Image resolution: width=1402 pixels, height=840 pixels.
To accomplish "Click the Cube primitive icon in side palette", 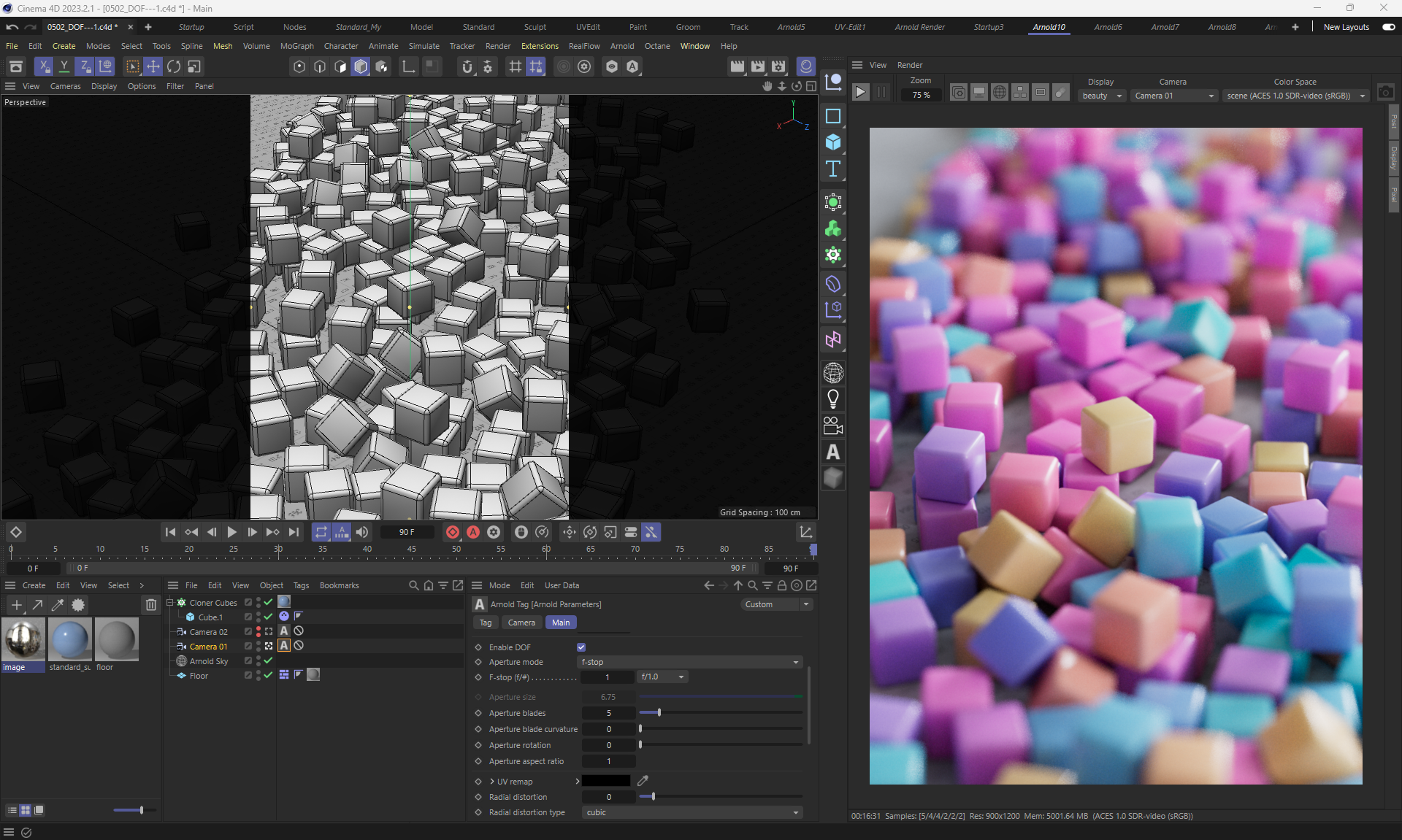I will pos(833,142).
